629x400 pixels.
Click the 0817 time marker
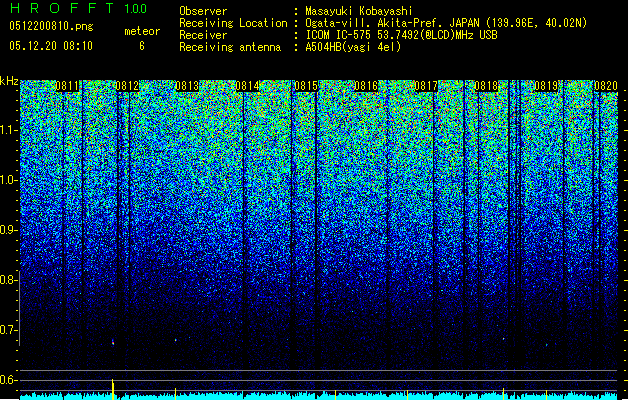point(426,86)
